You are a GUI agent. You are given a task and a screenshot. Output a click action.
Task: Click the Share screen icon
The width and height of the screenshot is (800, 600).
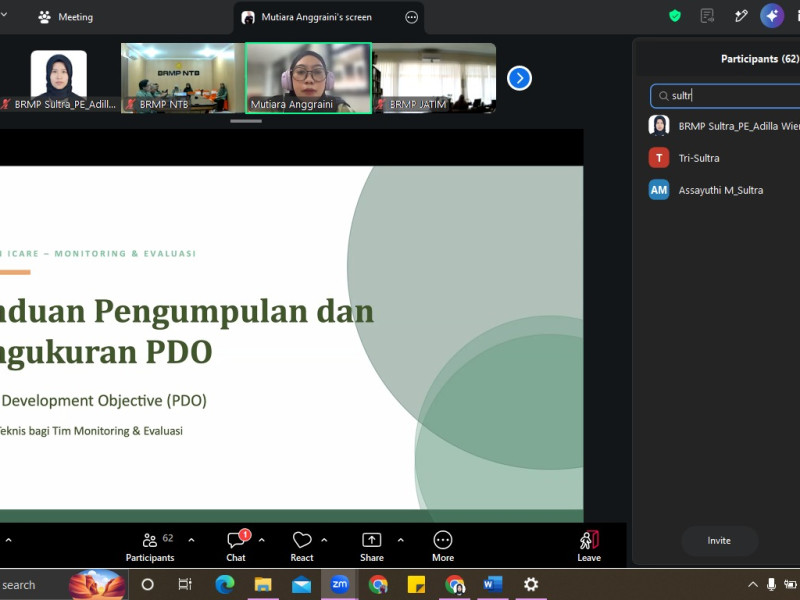click(x=371, y=540)
